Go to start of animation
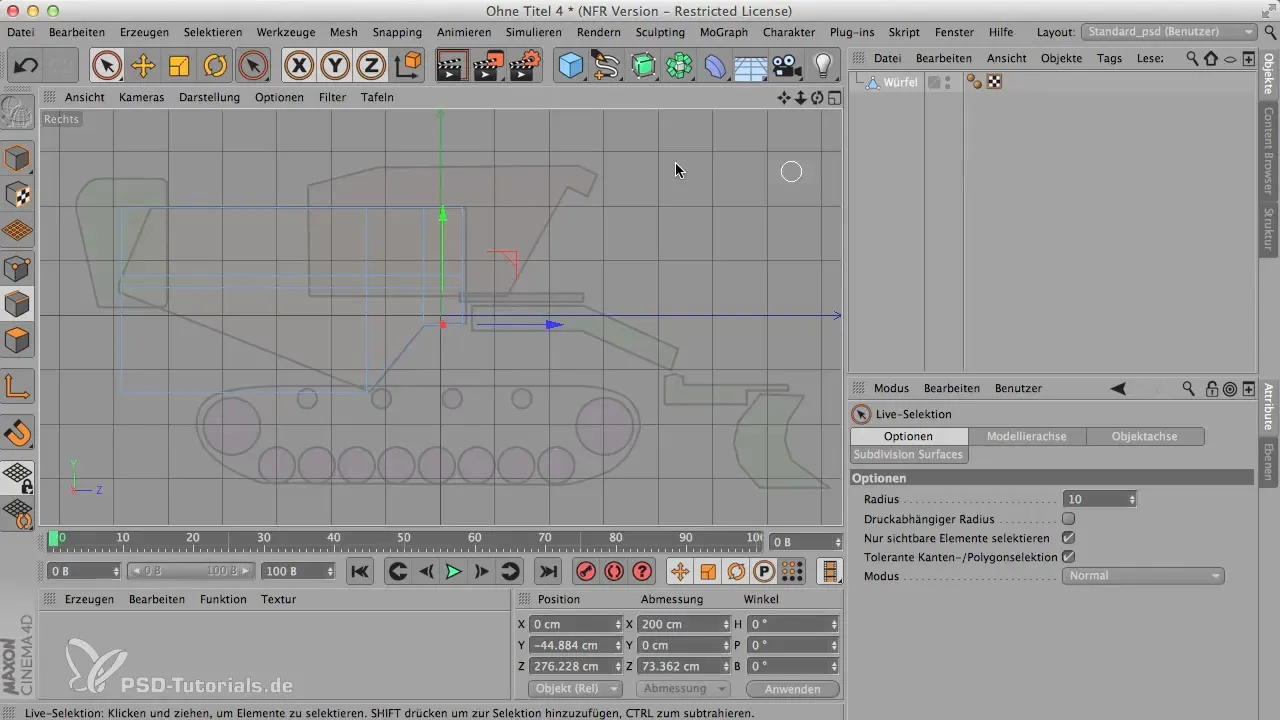 pyautogui.click(x=360, y=572)
